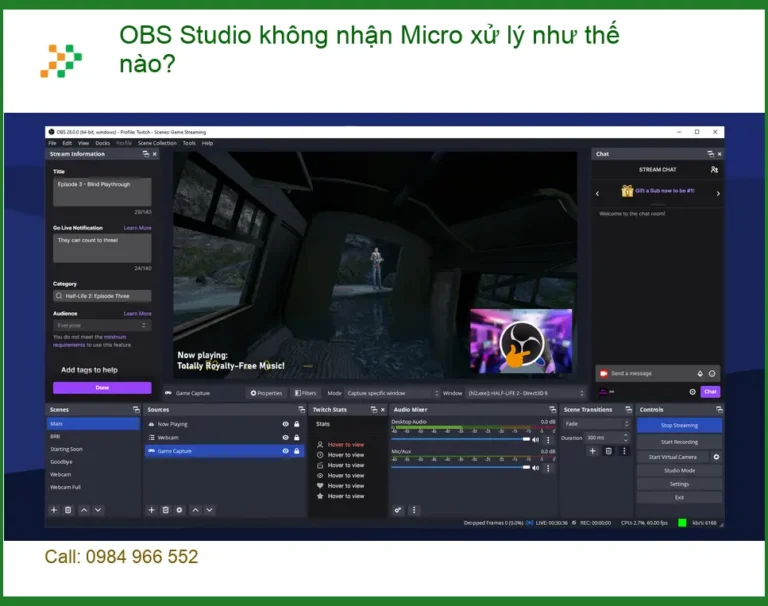Screen dimensions: 768x606
Task: Open Fade transition type dropdown
Action: [x=596, y=424]
